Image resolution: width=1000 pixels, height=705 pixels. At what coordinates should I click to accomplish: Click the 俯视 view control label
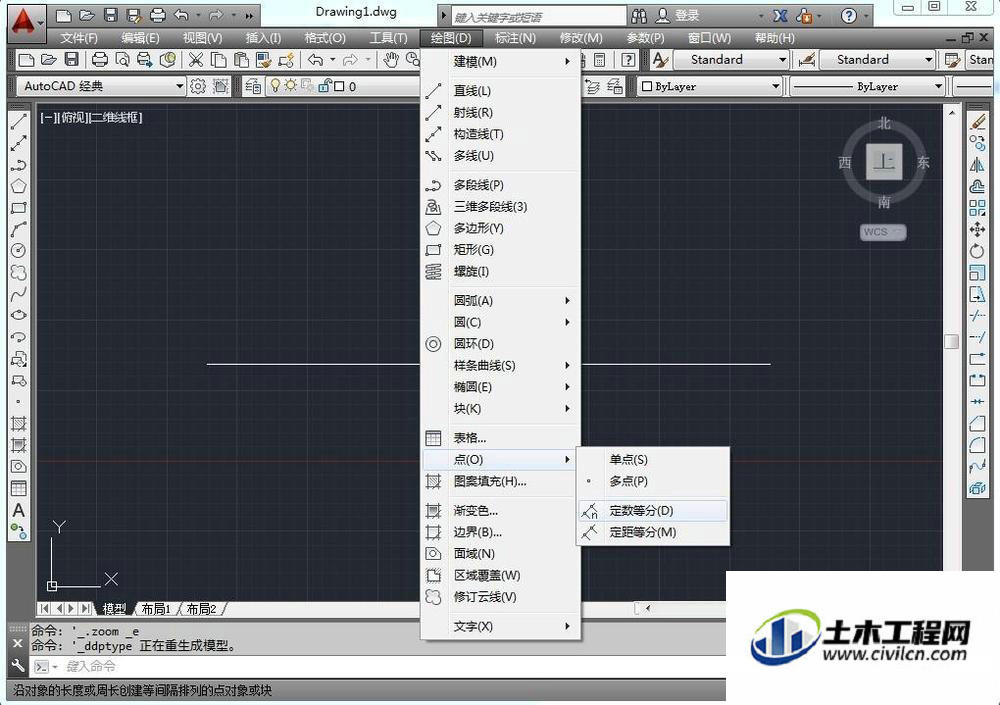73,117
